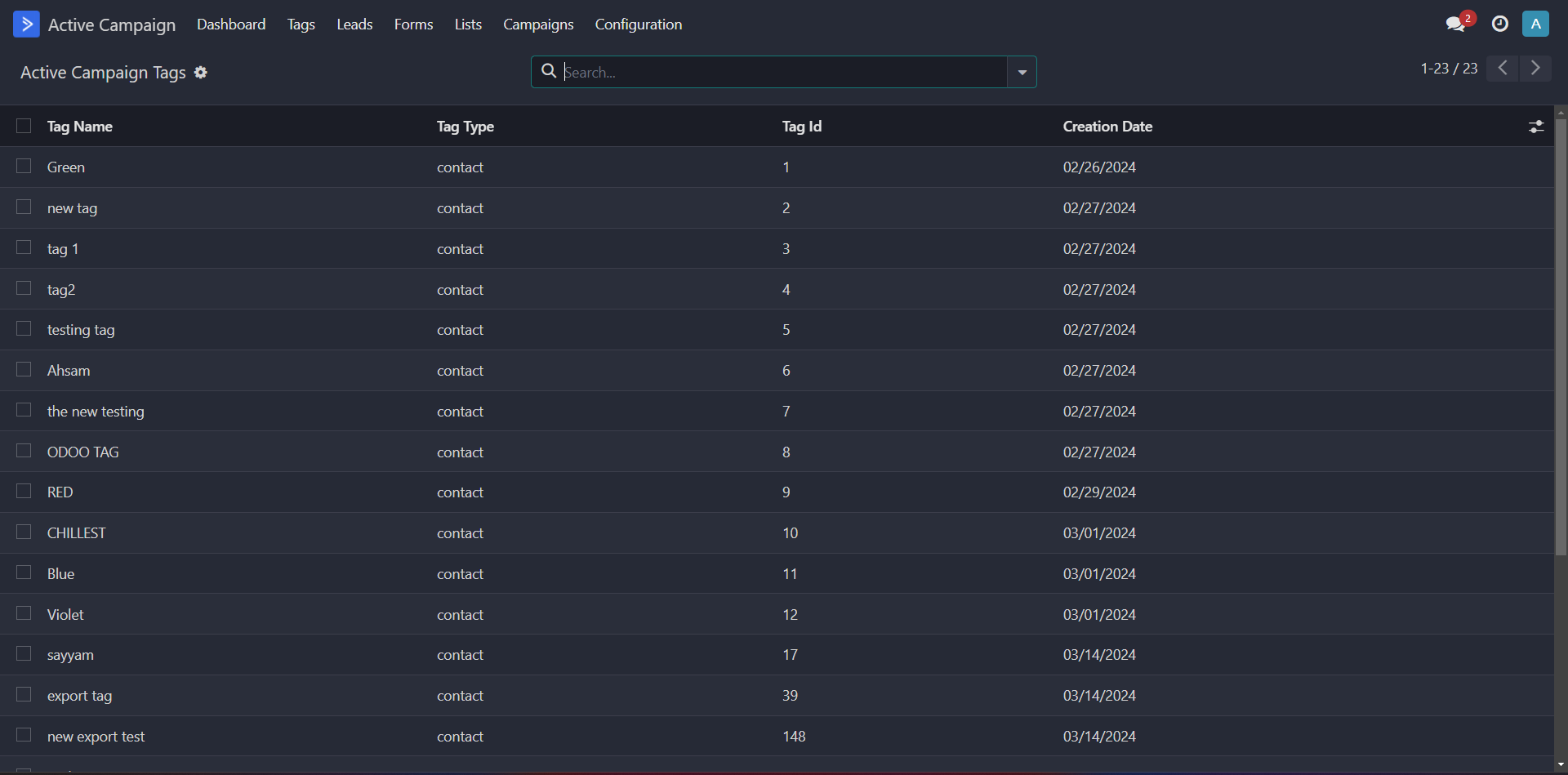Image resolution: width=1568 pixels, height=775 pixels.
Task: Click the Active Campaign app logo icon
Action: (x=26, y=24)
